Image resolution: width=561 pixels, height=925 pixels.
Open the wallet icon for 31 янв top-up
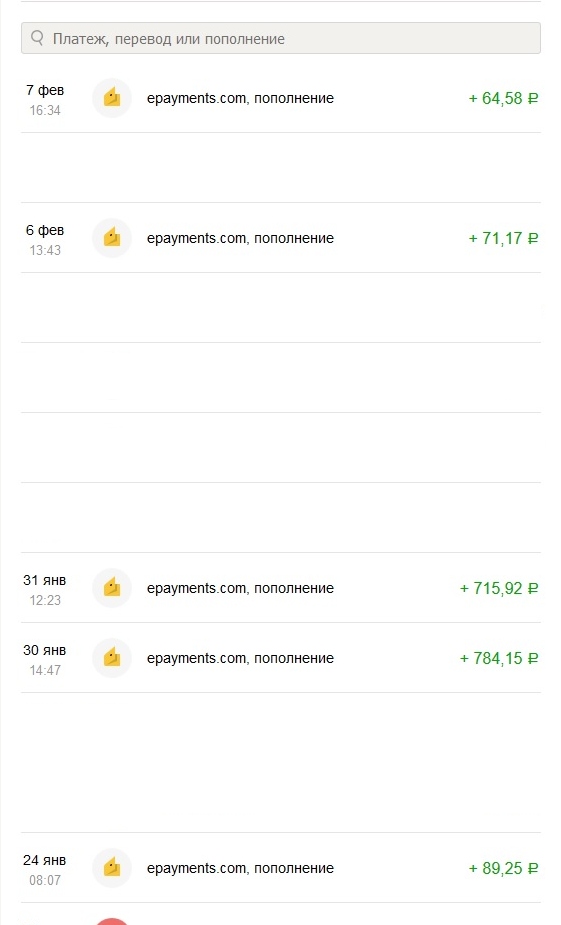[x=111, y=588]
